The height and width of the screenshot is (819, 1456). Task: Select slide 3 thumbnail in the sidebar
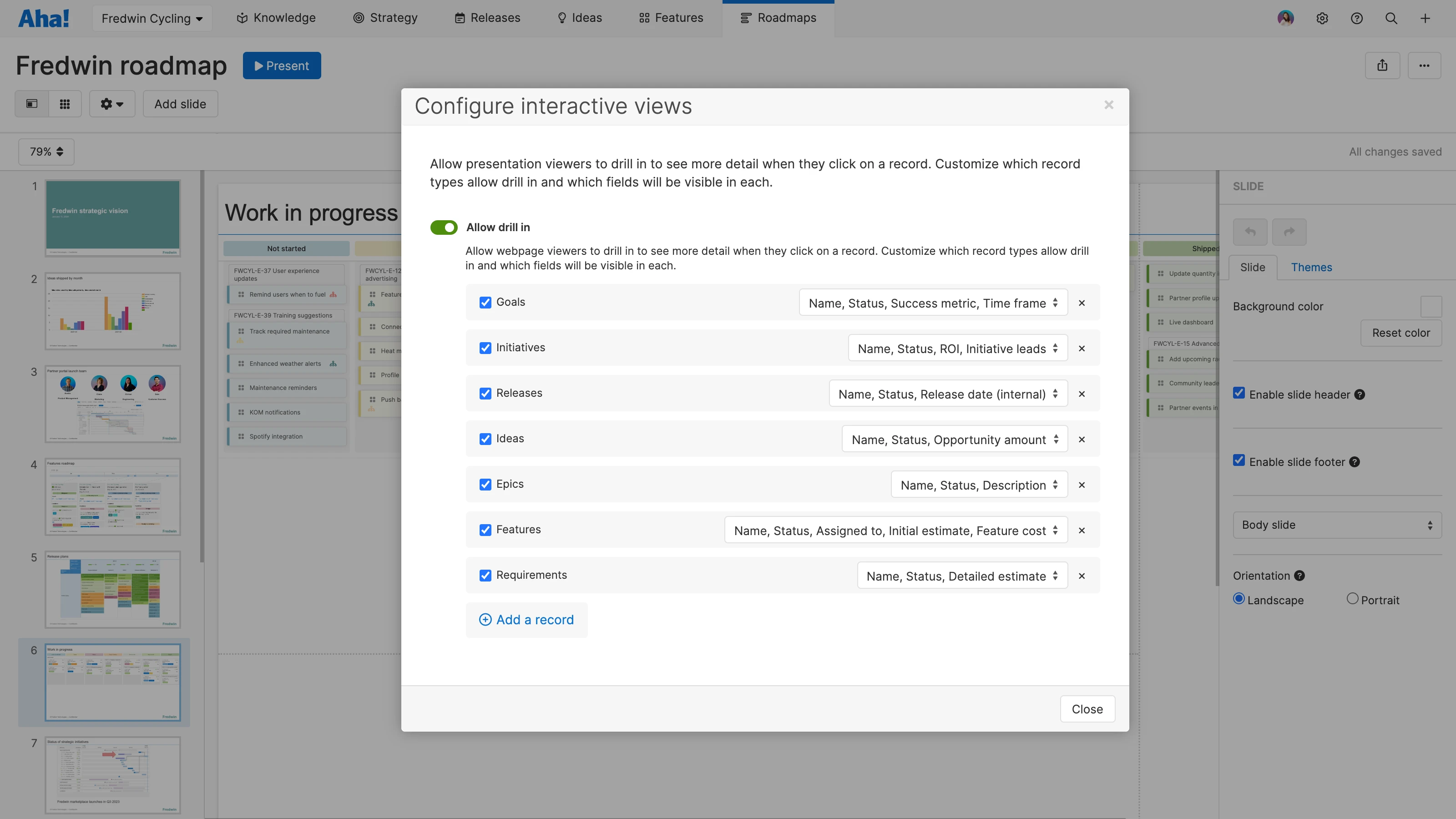112,404
